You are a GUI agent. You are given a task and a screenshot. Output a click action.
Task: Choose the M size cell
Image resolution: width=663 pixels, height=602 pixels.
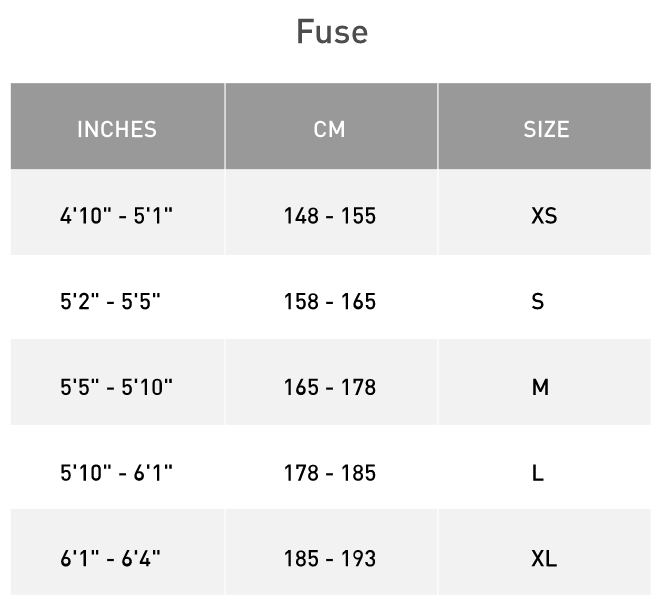pyautogui.click(x=540, y=387)
